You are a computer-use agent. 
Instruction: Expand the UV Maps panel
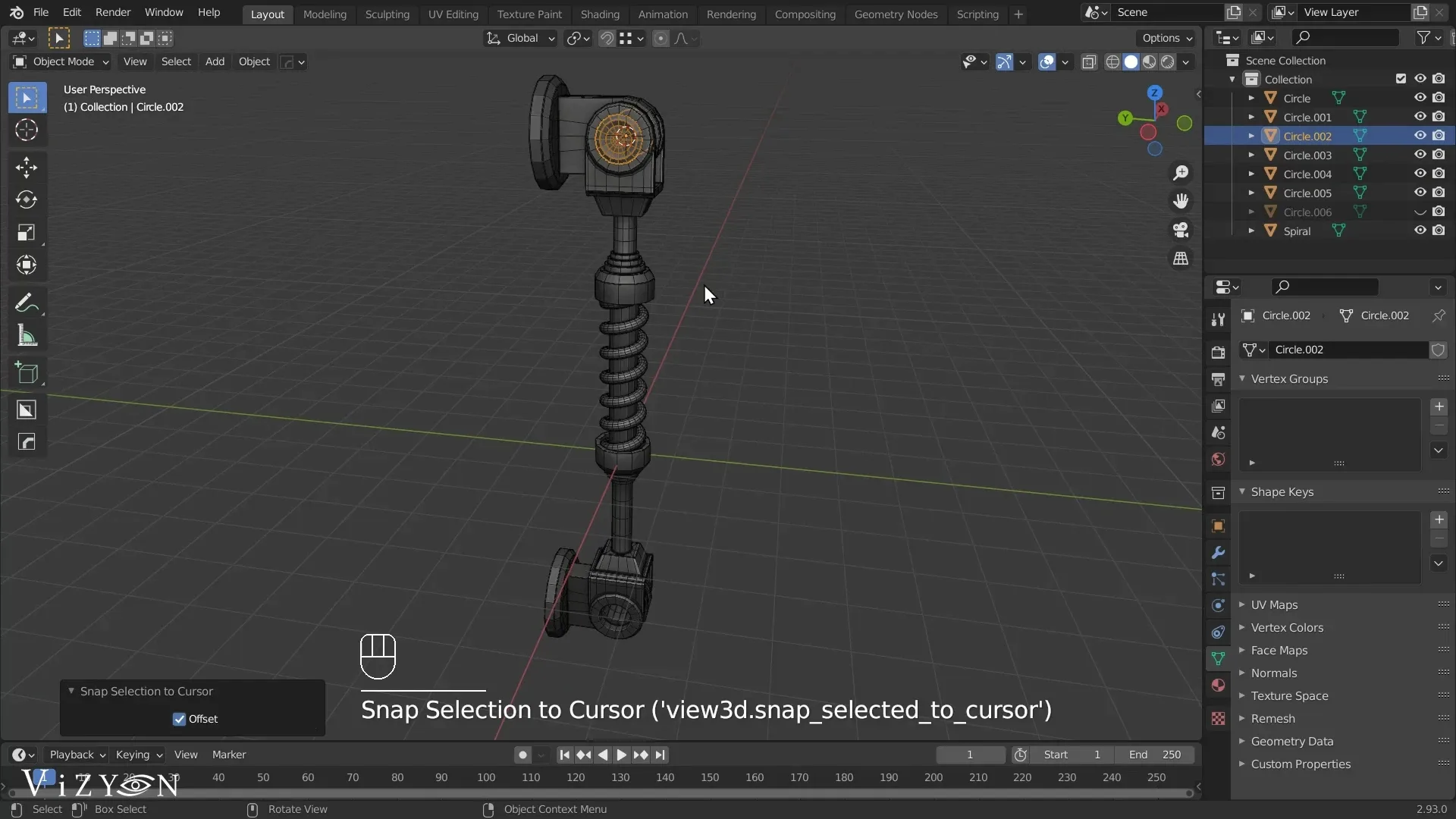click(x=1274, y=604)
